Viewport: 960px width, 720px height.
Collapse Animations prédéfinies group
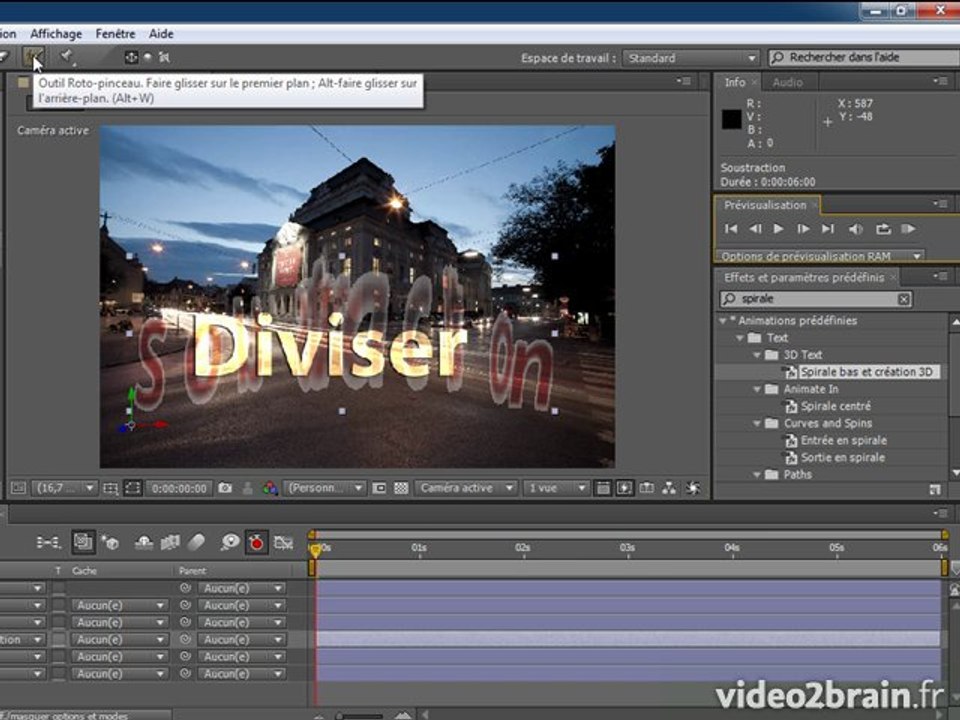(x=723, y=320)
